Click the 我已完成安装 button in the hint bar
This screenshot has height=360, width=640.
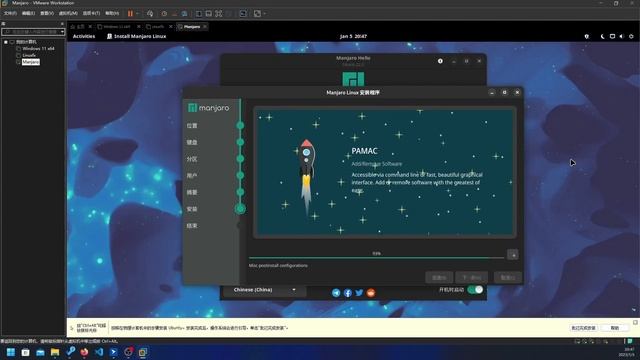click(583, 328)
